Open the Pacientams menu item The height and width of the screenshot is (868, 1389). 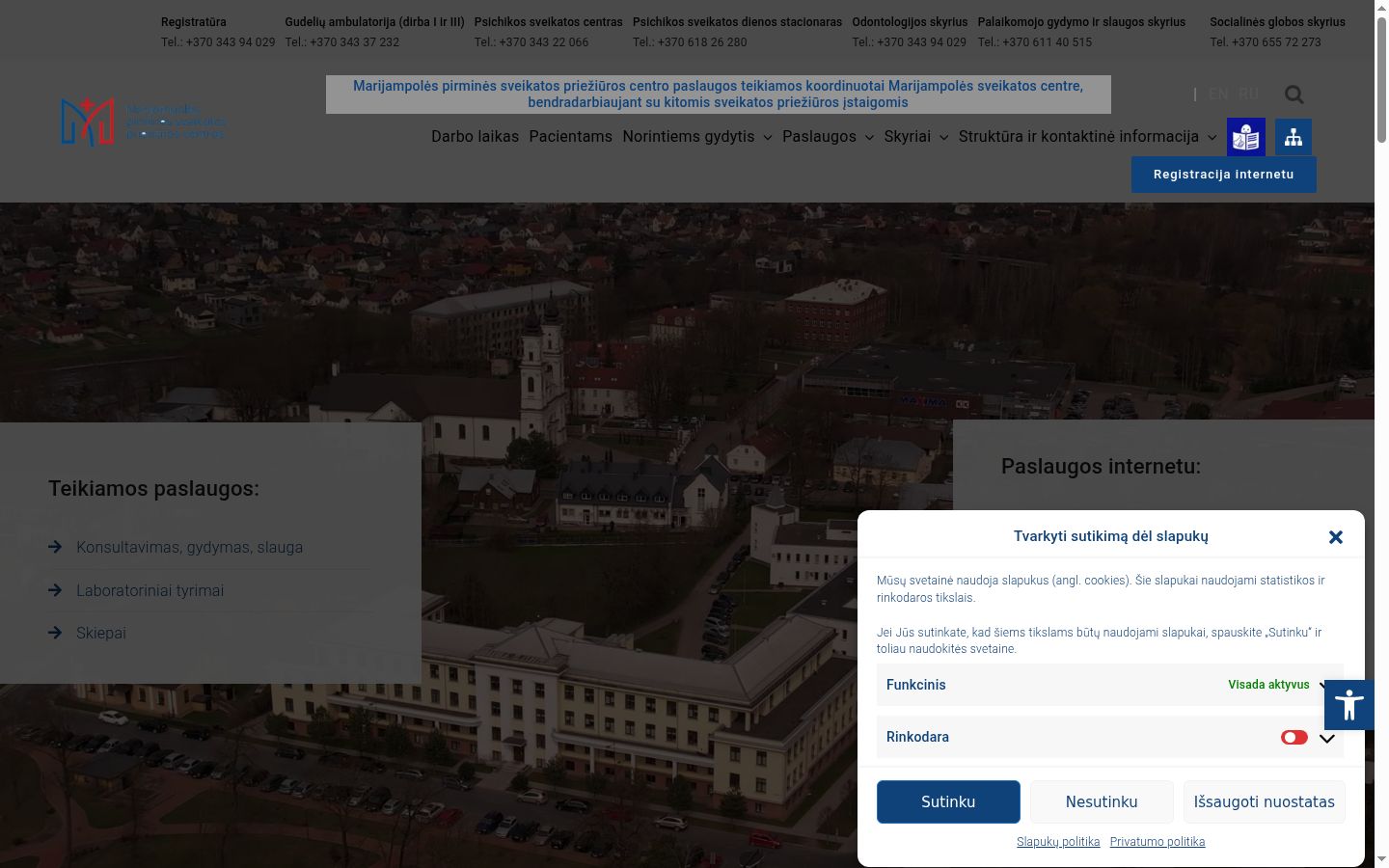click(570, 137)
